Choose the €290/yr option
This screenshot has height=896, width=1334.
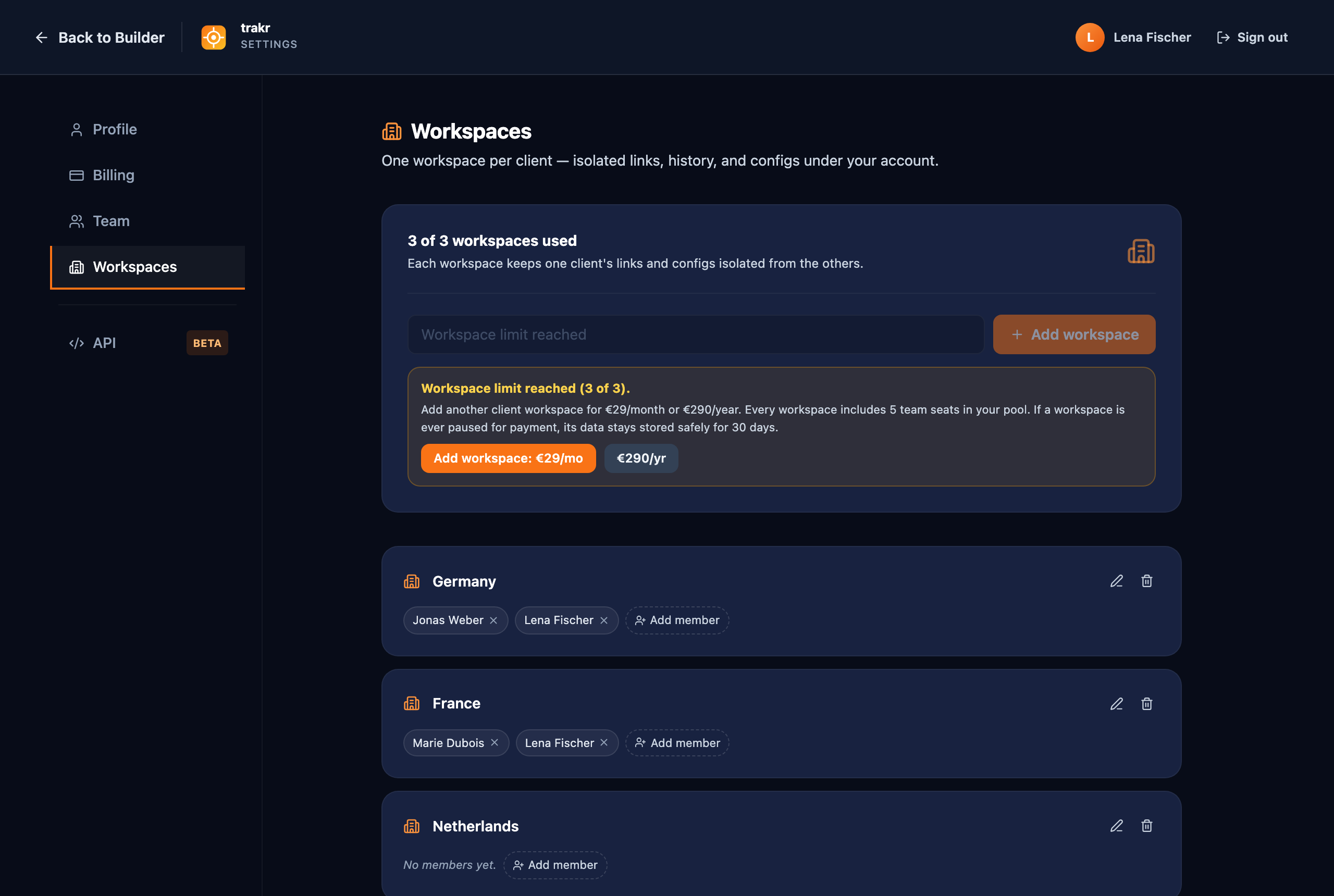point(641,458)
